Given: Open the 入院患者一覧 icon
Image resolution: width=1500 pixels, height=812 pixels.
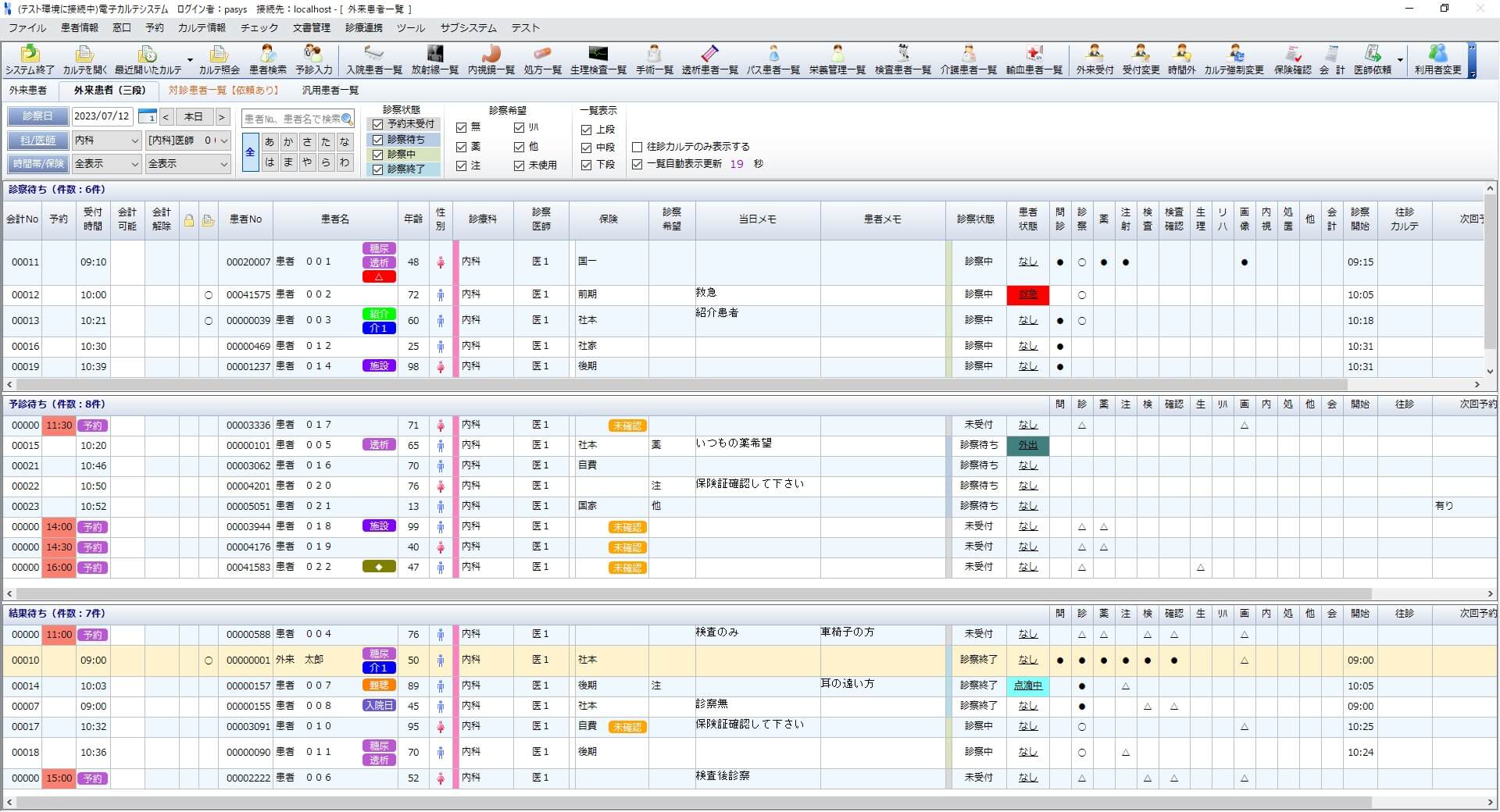Looking at the screenshot, I should click(x=374, y=60).
